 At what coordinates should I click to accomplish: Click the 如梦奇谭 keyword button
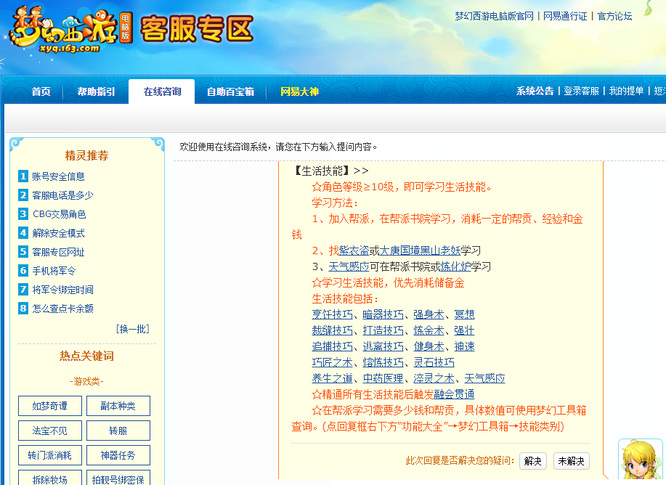[x=50, y=406]
